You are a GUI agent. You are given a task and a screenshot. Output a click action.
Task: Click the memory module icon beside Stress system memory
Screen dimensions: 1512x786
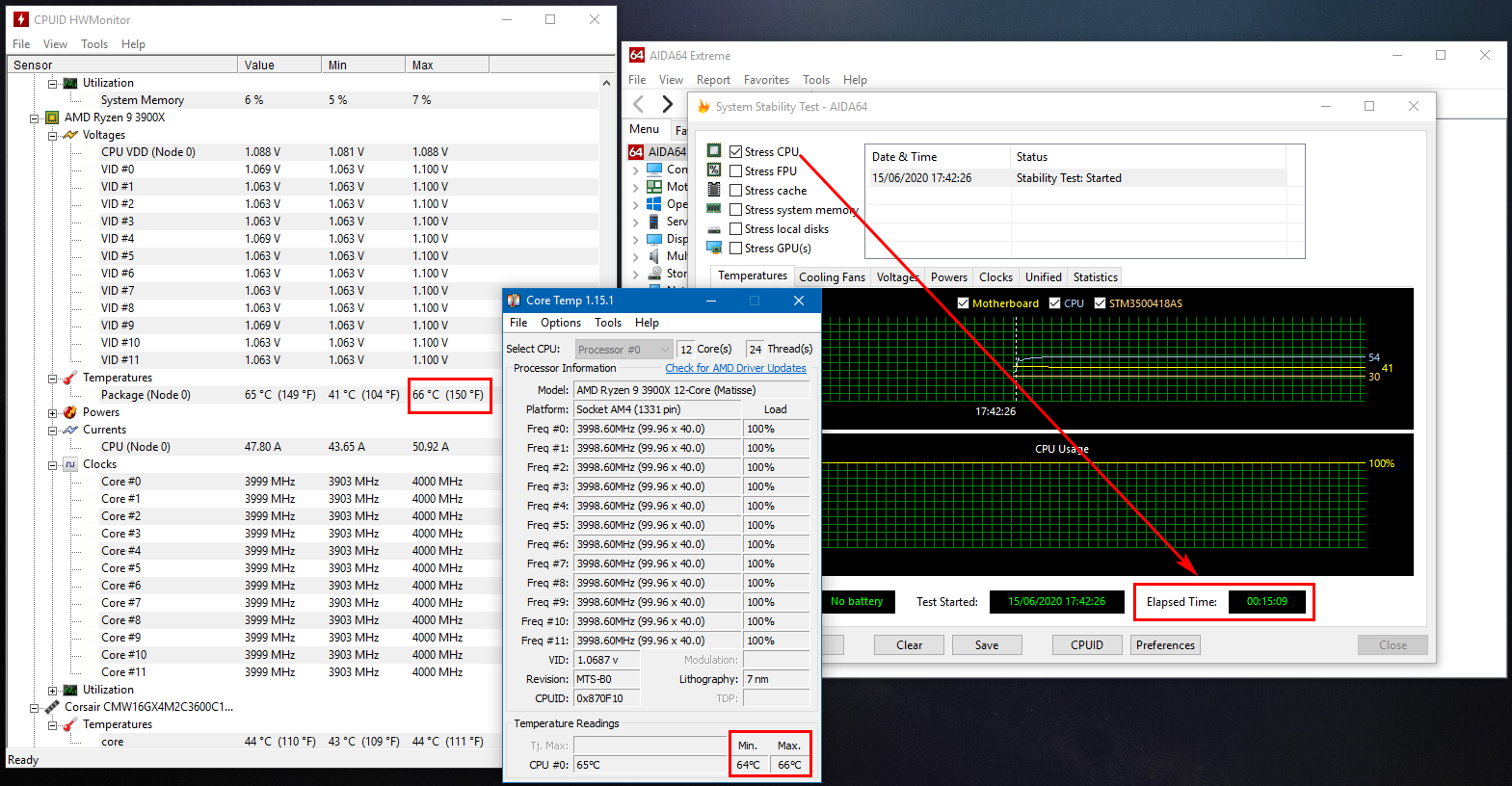714,208
